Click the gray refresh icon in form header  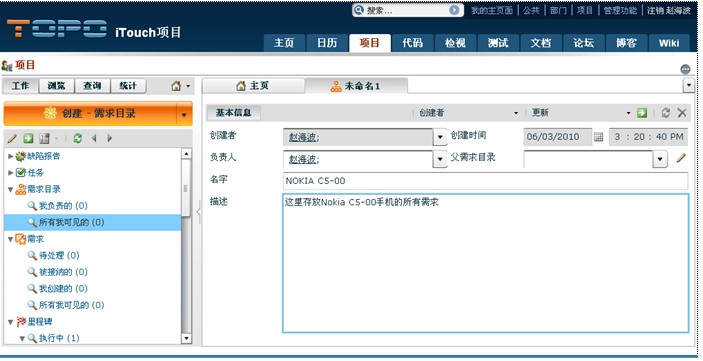click(x=666, y=113)
